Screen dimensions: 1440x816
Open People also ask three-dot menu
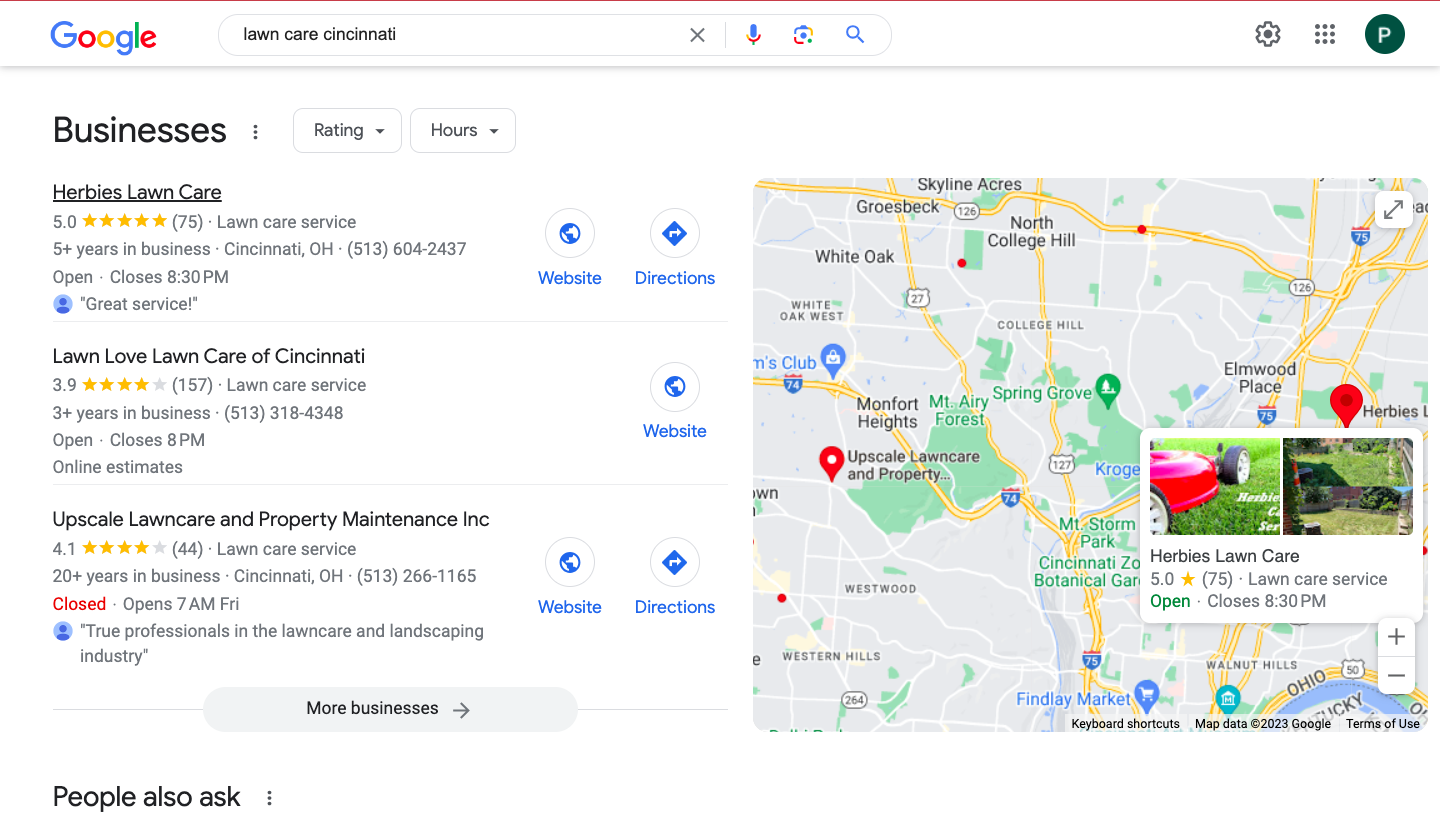pos(269,798)
